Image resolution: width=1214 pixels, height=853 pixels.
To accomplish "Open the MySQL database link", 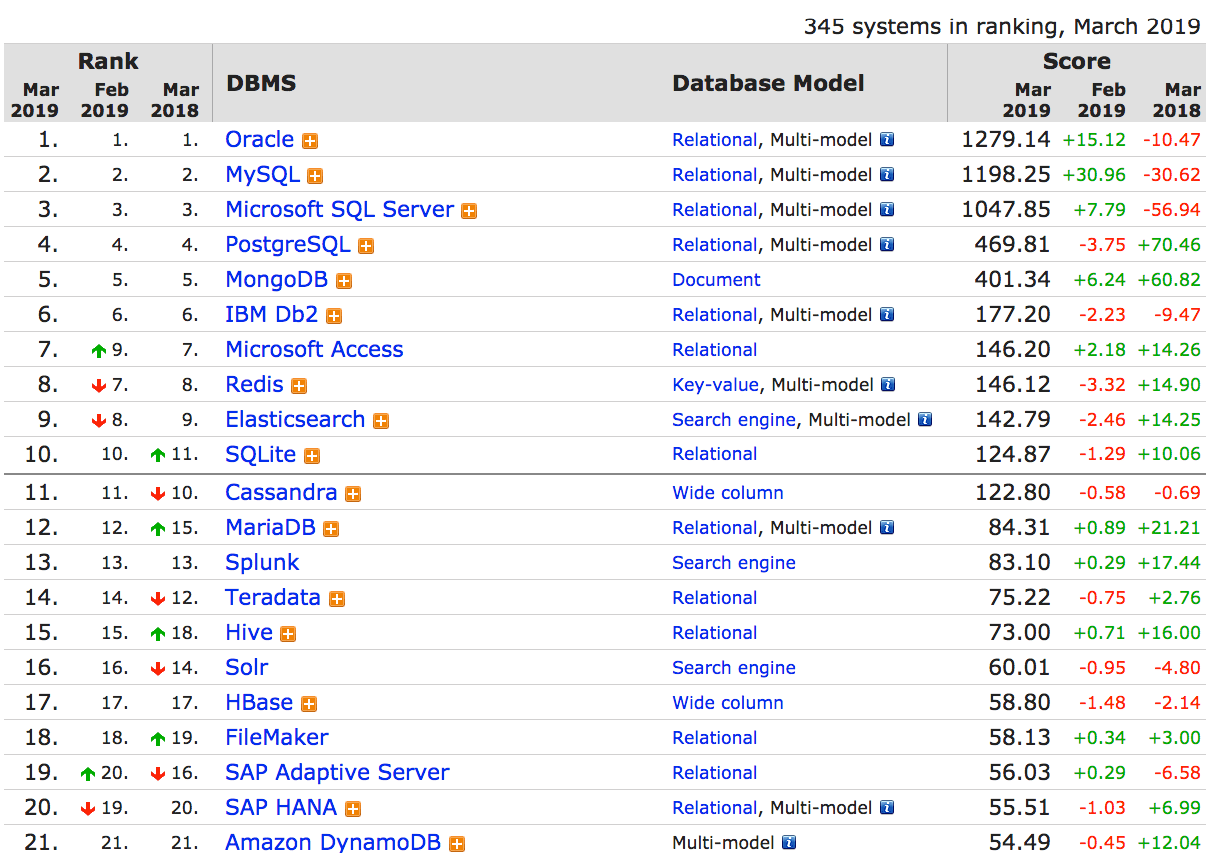I will pyautogui.click(x=263, y=175).
